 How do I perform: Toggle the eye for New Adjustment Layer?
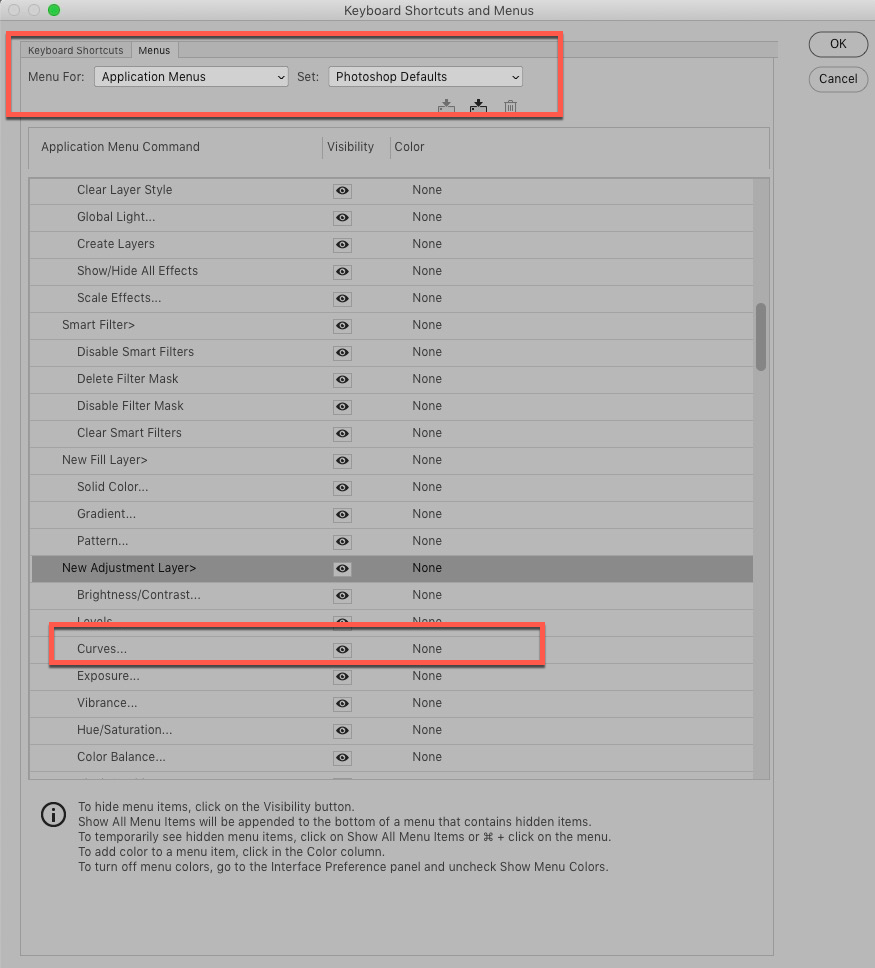pyautogui.click(x=342, y=569)
